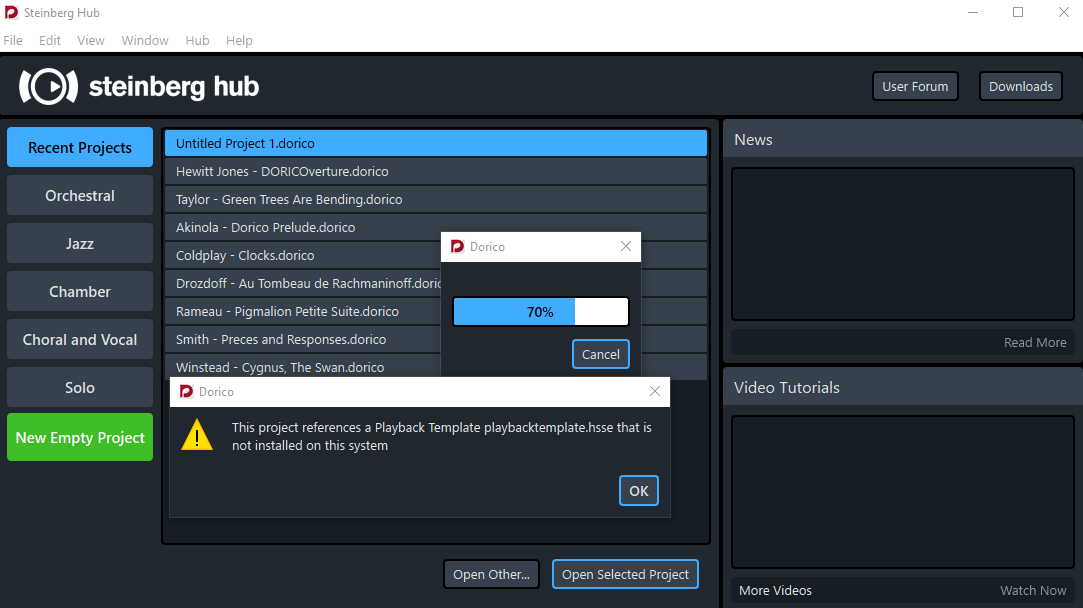Maximize the Steinberg Hub window
Screen dimensions: 1083x608
[x=1017, y=12]
